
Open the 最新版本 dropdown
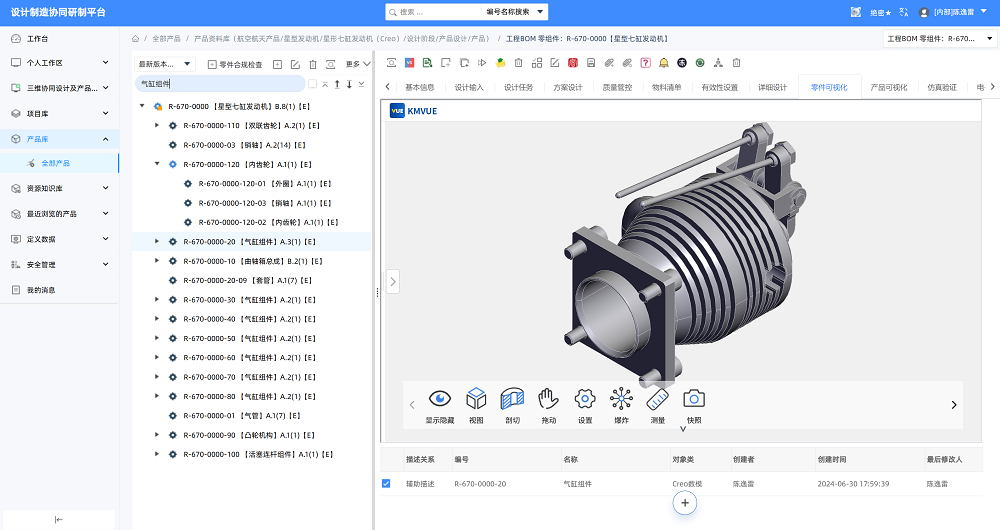coord(165,64)
